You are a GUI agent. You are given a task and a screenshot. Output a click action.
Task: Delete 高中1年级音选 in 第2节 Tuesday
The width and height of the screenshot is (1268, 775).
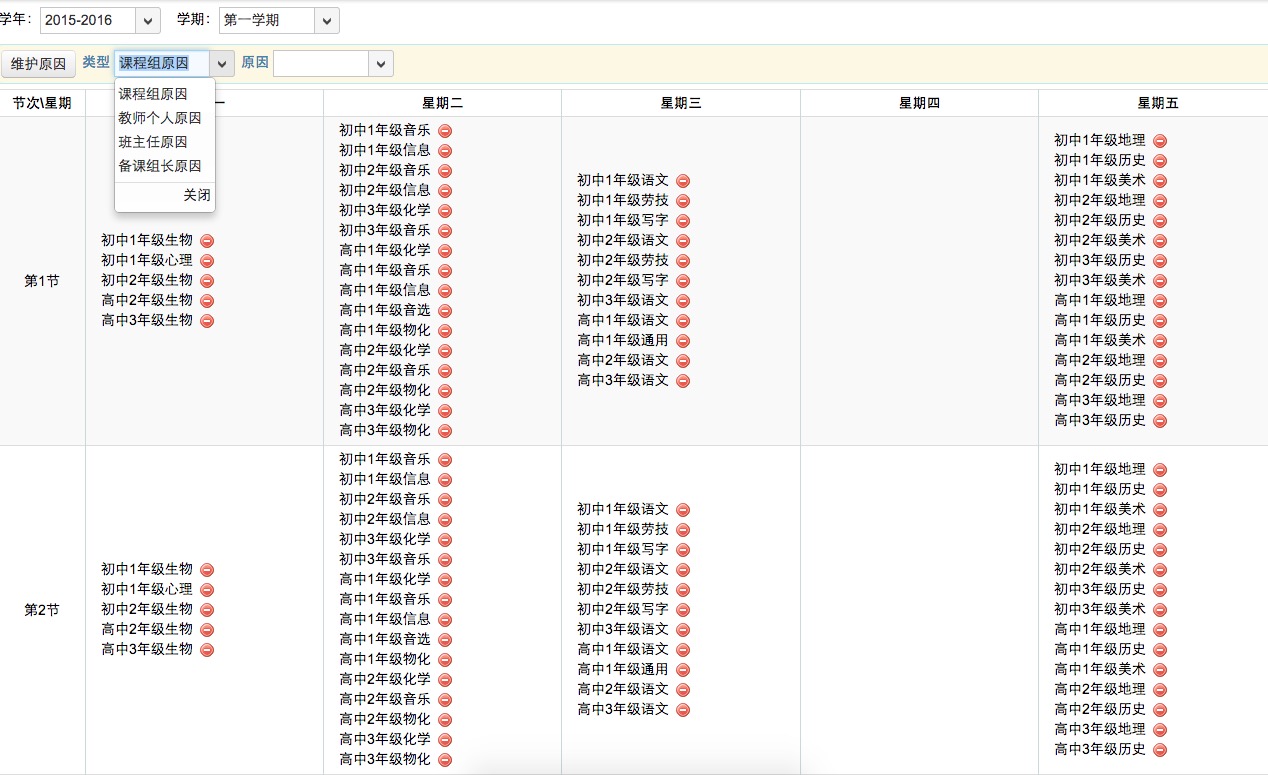coord(445,640)
